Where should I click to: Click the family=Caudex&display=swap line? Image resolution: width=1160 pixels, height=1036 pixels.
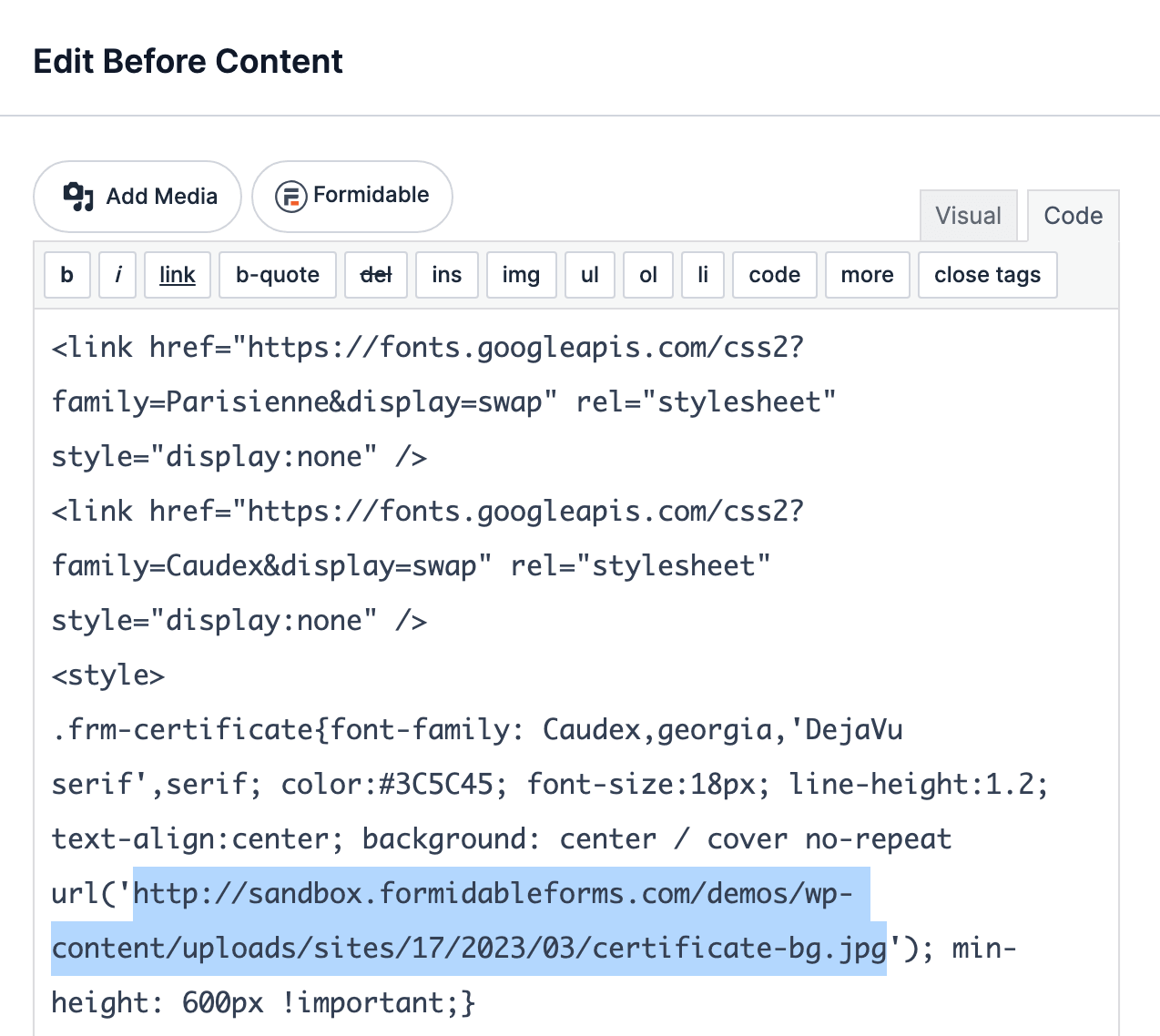point(412,566)
